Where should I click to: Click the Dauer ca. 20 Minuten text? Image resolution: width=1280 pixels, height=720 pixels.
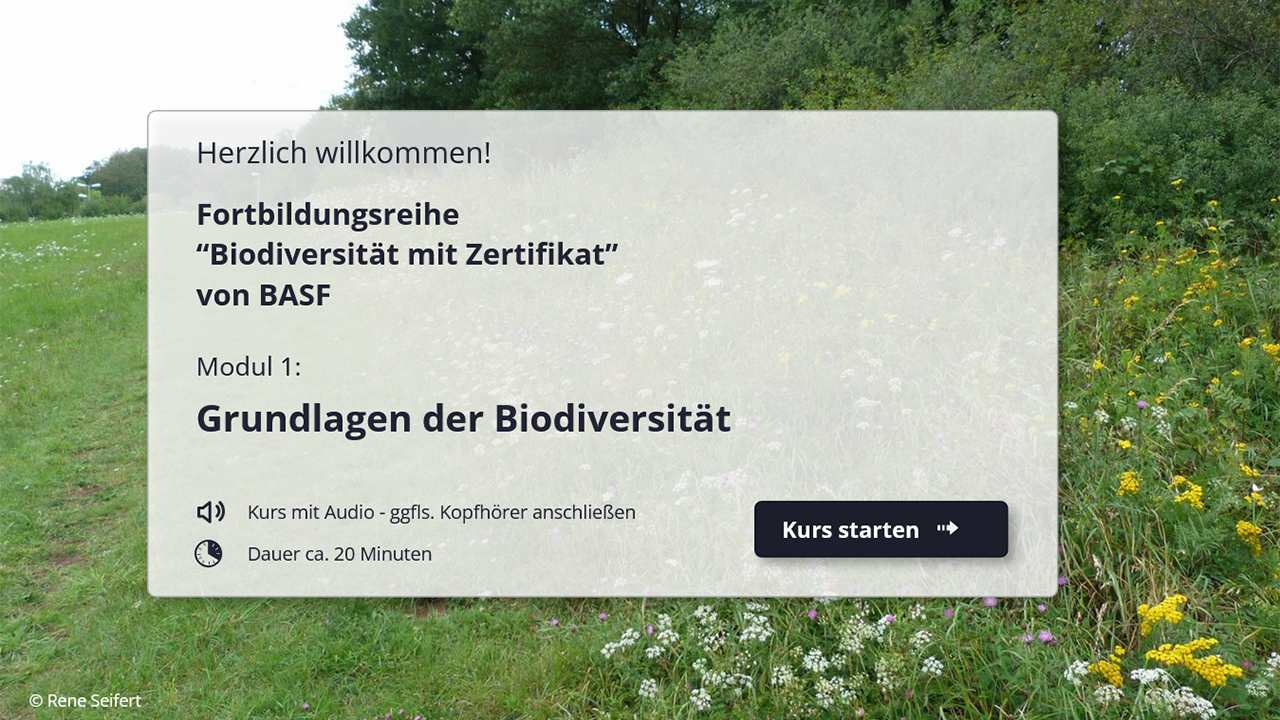339,553
